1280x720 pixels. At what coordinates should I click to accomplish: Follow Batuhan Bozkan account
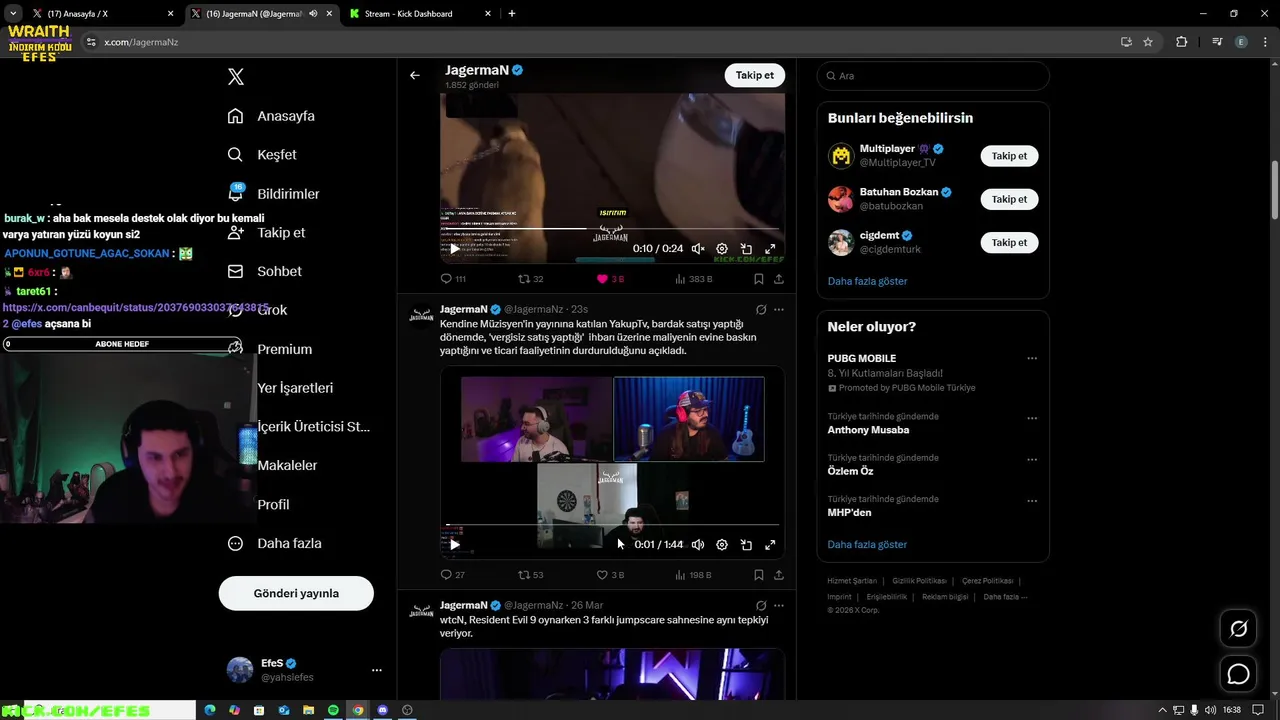point(1009,199)
